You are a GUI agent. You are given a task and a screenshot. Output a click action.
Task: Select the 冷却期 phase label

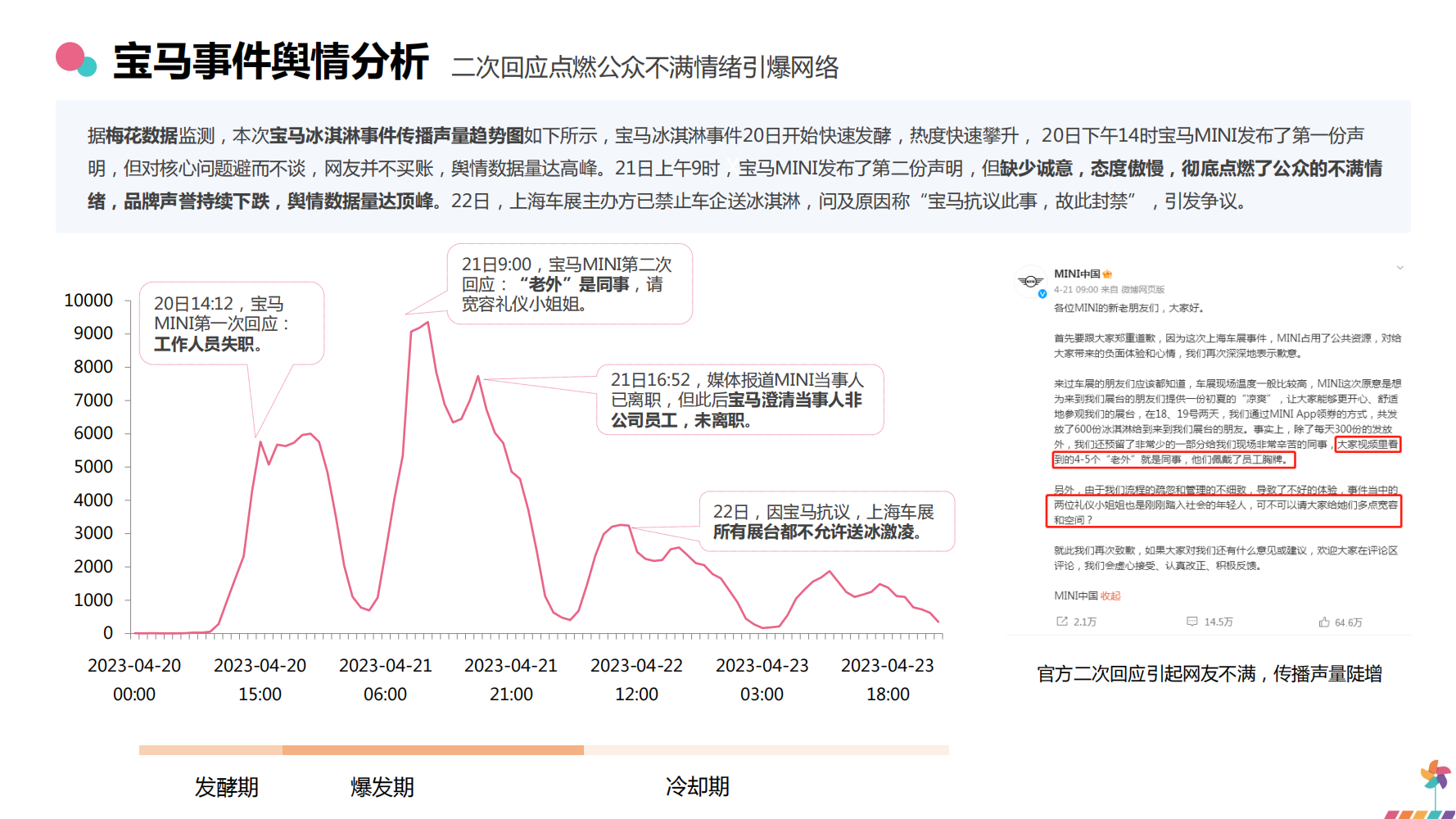pyautogui.click(x=697, y=786)
